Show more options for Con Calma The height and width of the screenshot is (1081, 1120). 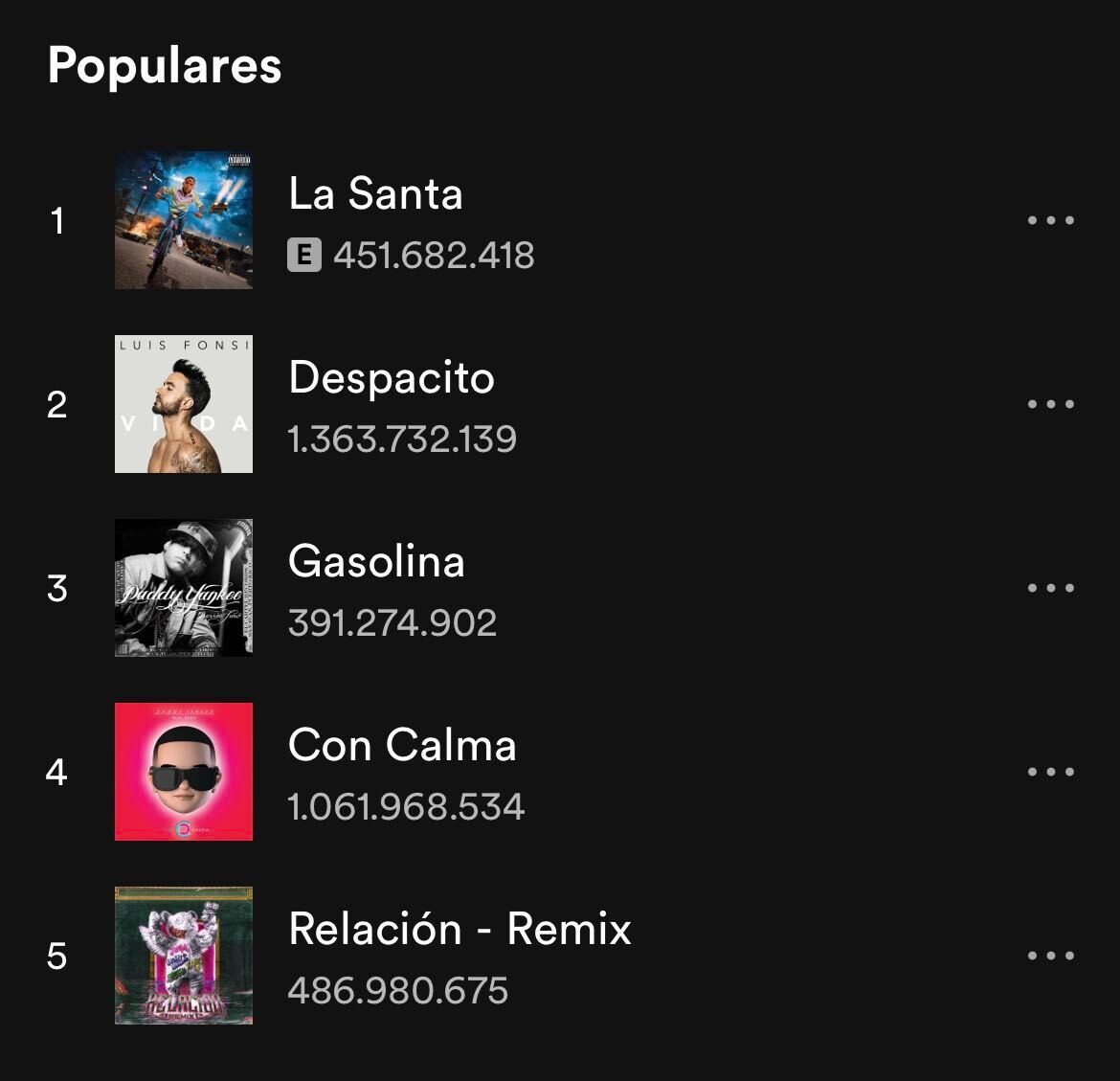[x=1050, y=772]
